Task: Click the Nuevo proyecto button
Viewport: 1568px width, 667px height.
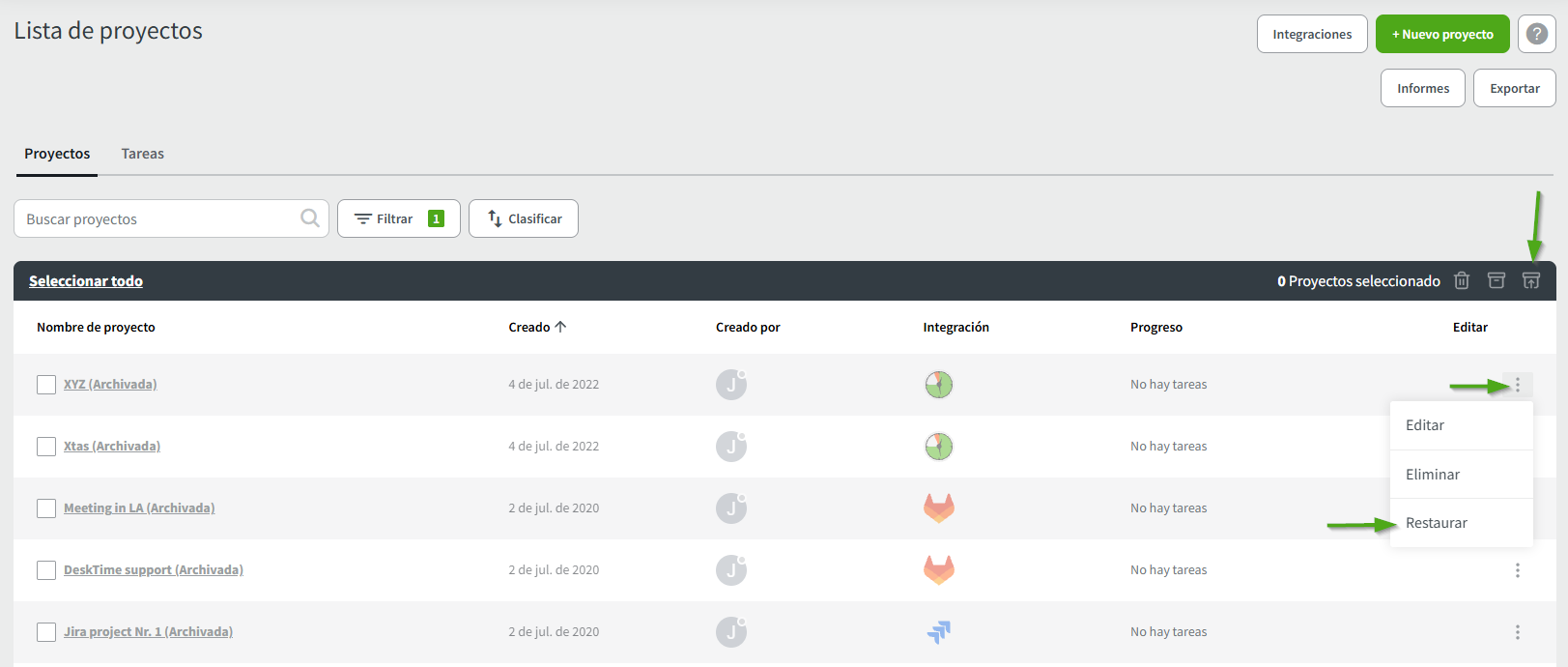Action: click(1441, 34)
